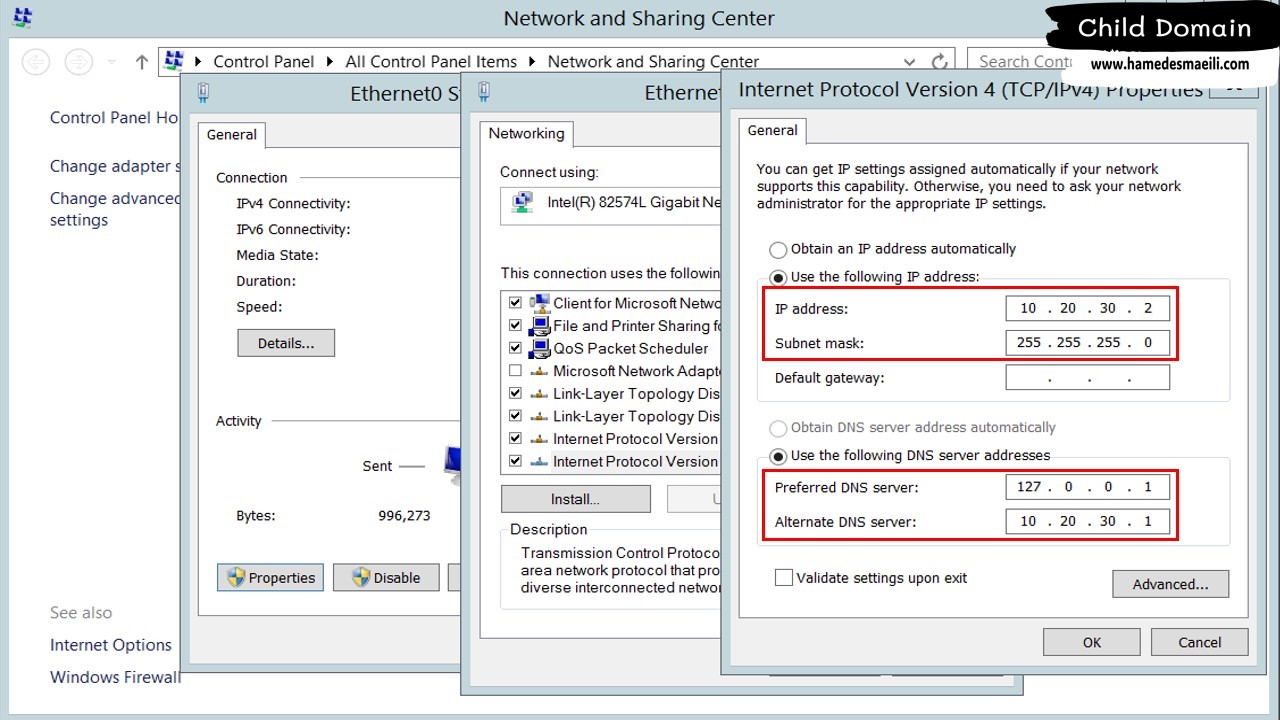Select Obtain an IP address automatically

tap(778, 250)
